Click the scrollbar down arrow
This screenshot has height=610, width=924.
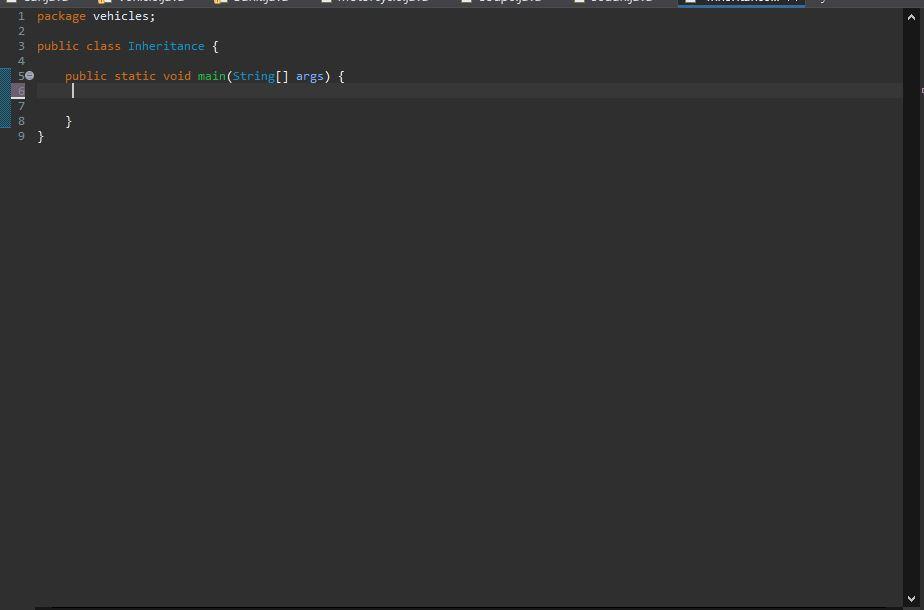point(912,600)
